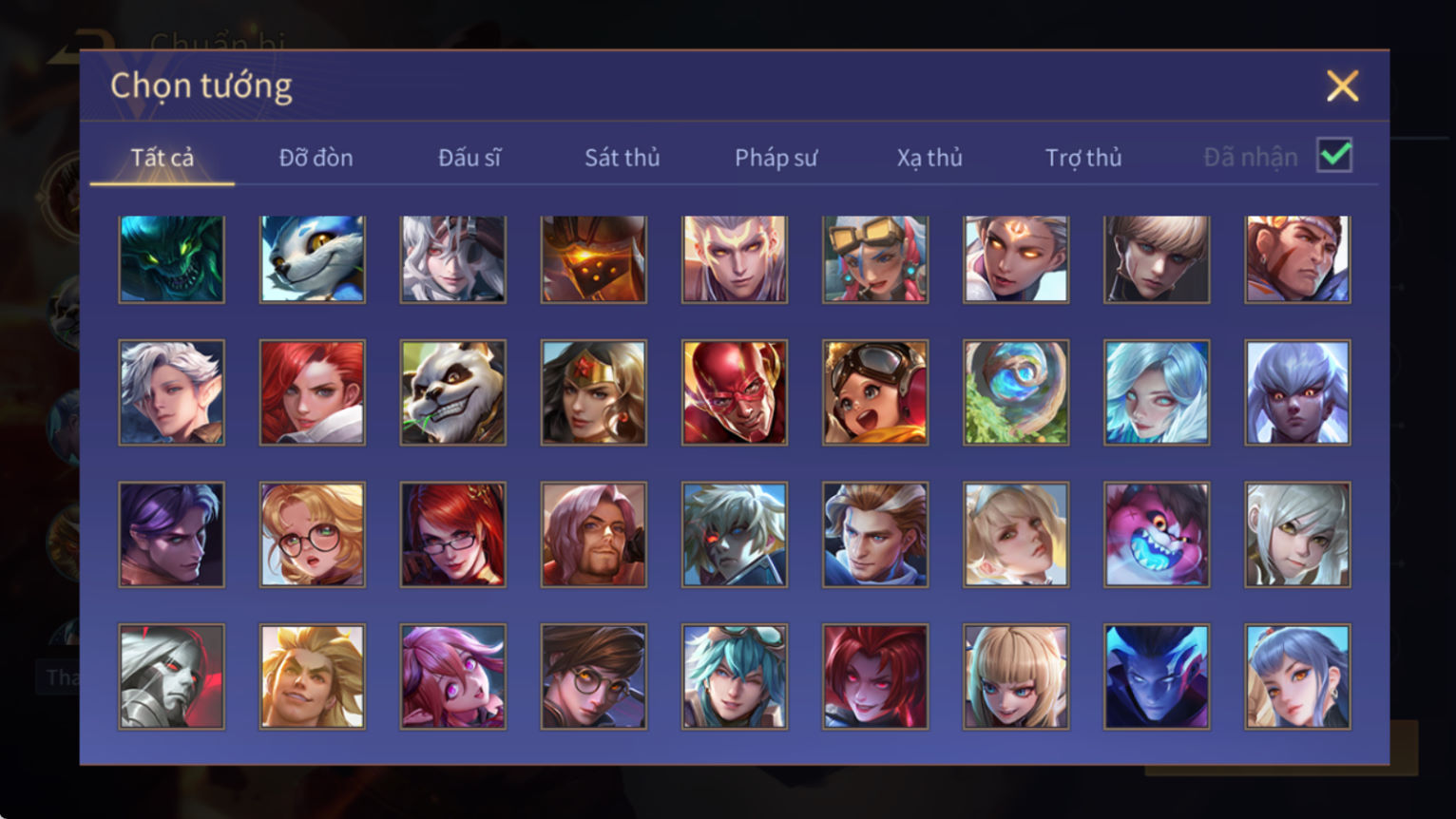Choose the blue-and-white raccoon hero
1456x819 pixels.
(x=313, y=259)
